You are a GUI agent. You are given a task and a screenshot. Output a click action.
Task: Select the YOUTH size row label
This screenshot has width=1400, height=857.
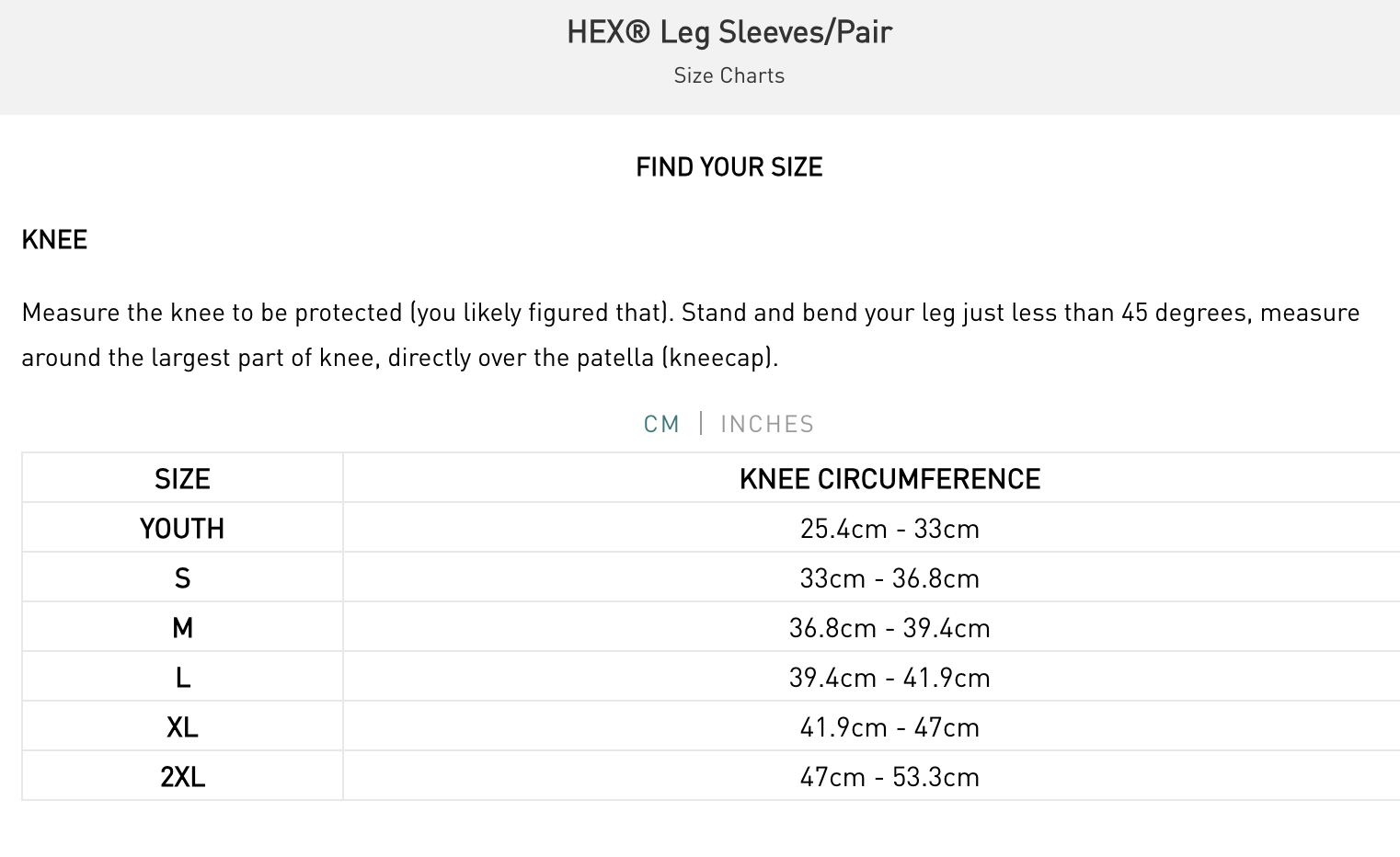182,529
